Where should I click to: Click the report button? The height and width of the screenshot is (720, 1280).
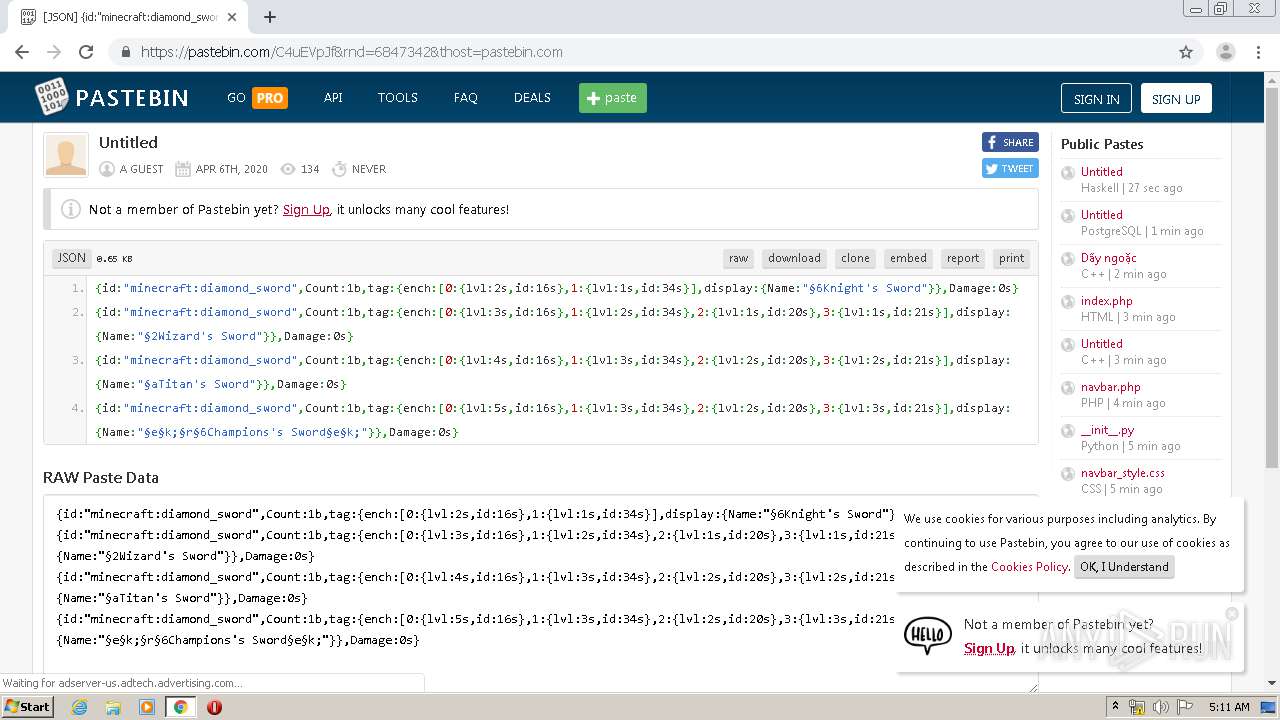tap(963, 258)
